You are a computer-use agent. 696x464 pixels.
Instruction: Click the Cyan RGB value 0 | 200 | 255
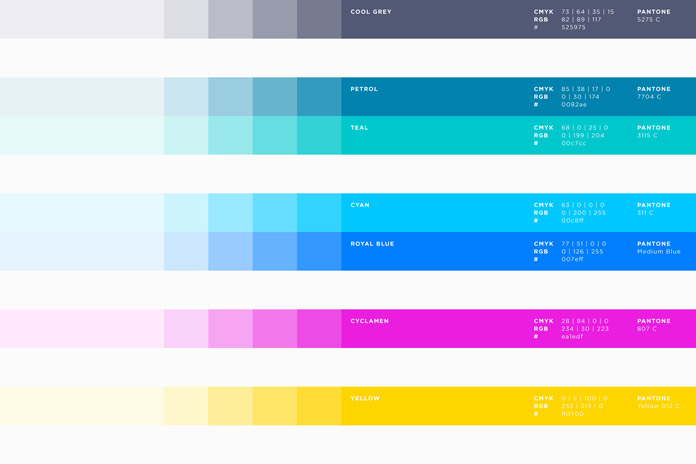(583, 213)
